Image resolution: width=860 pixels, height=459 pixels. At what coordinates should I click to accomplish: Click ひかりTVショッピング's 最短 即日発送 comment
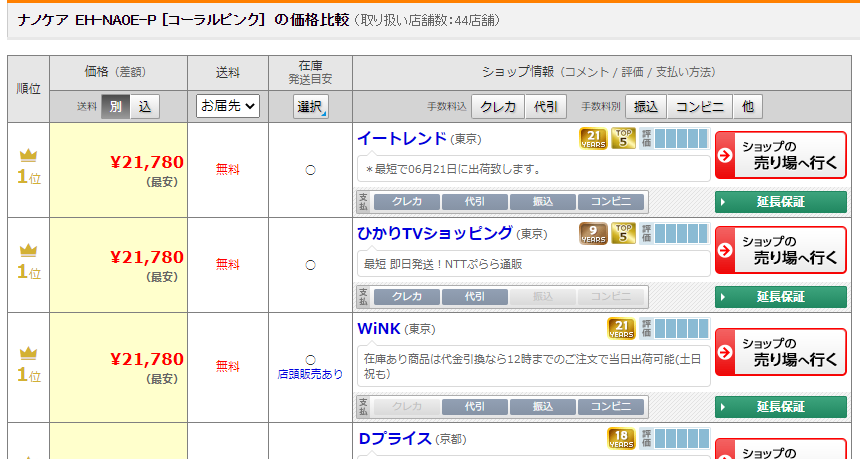[443, 264]
